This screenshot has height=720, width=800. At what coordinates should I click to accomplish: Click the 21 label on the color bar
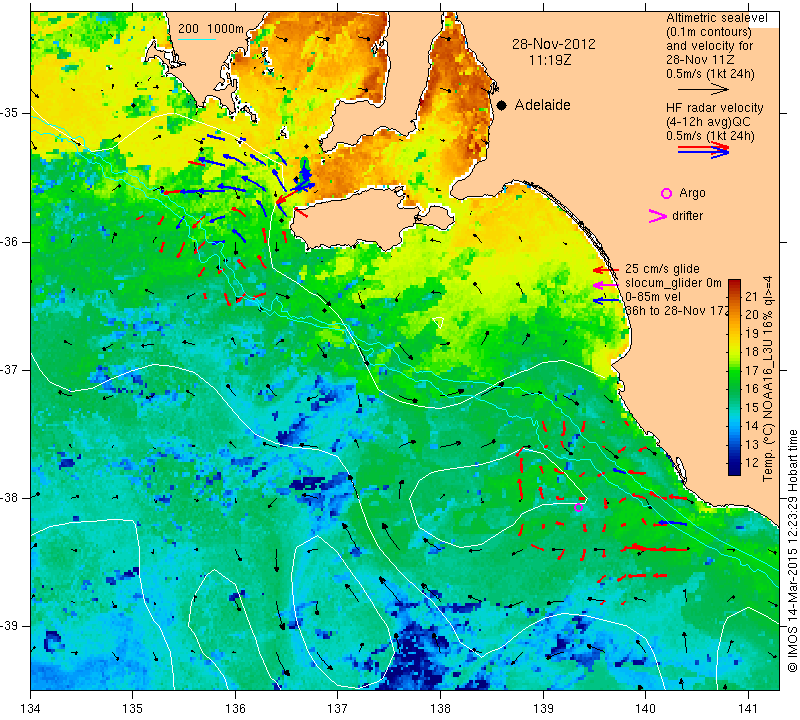tap(752, 296)
